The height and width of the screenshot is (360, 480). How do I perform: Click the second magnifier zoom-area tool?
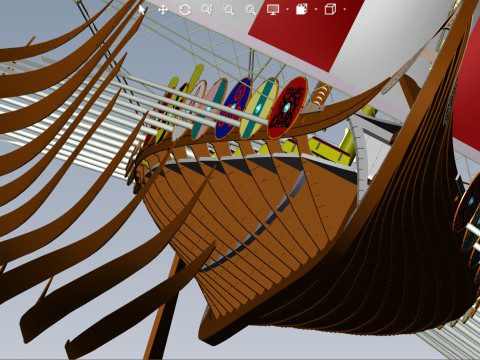click(228, 10)
